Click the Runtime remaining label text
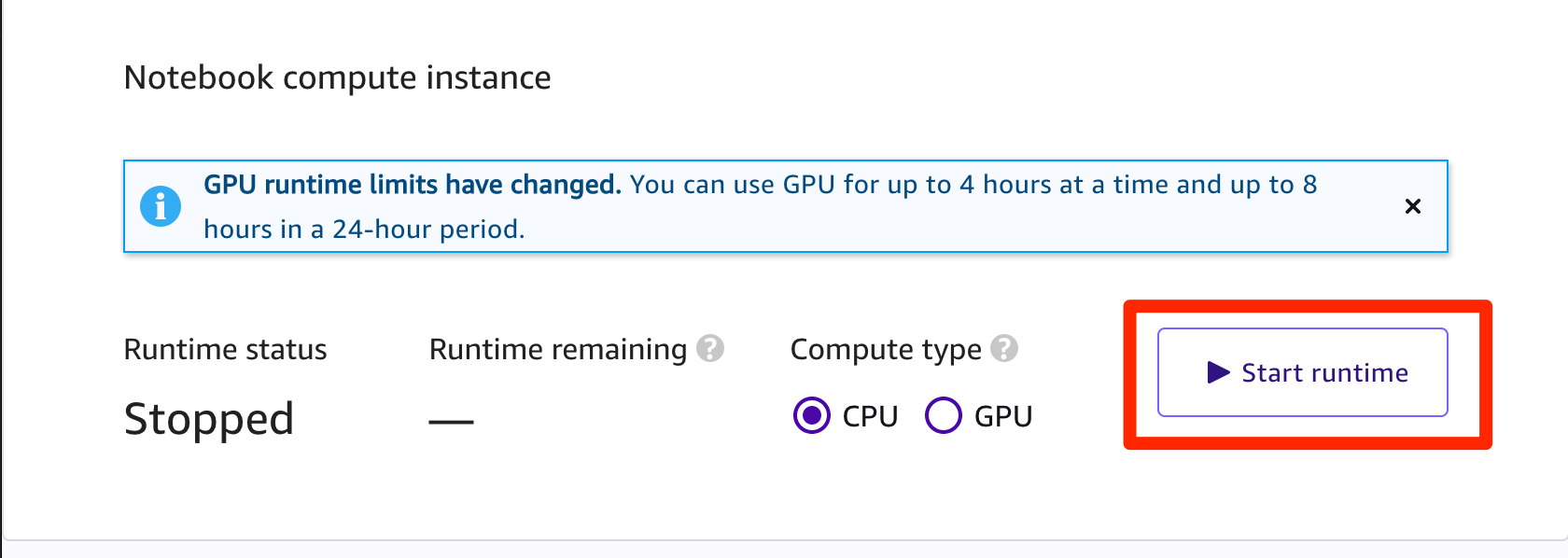Screen dimensions: 1568x558 click(x=557, y=350)
